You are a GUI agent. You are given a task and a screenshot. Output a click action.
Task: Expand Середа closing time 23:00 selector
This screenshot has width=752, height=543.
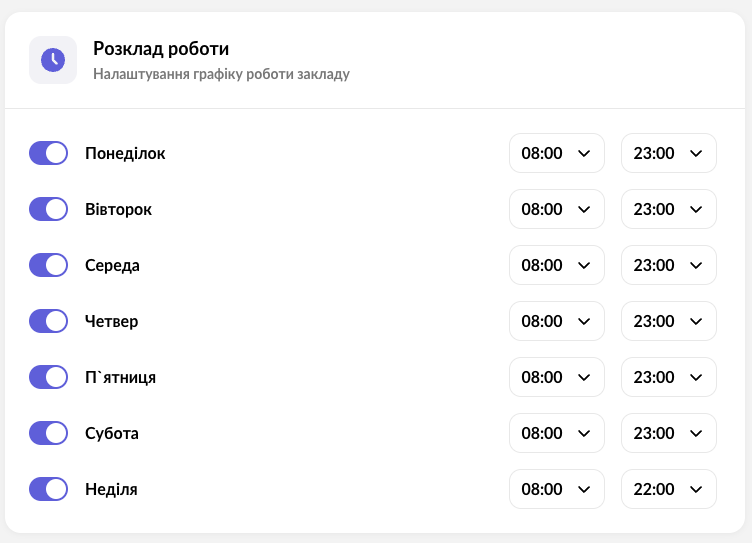[668, 266]
